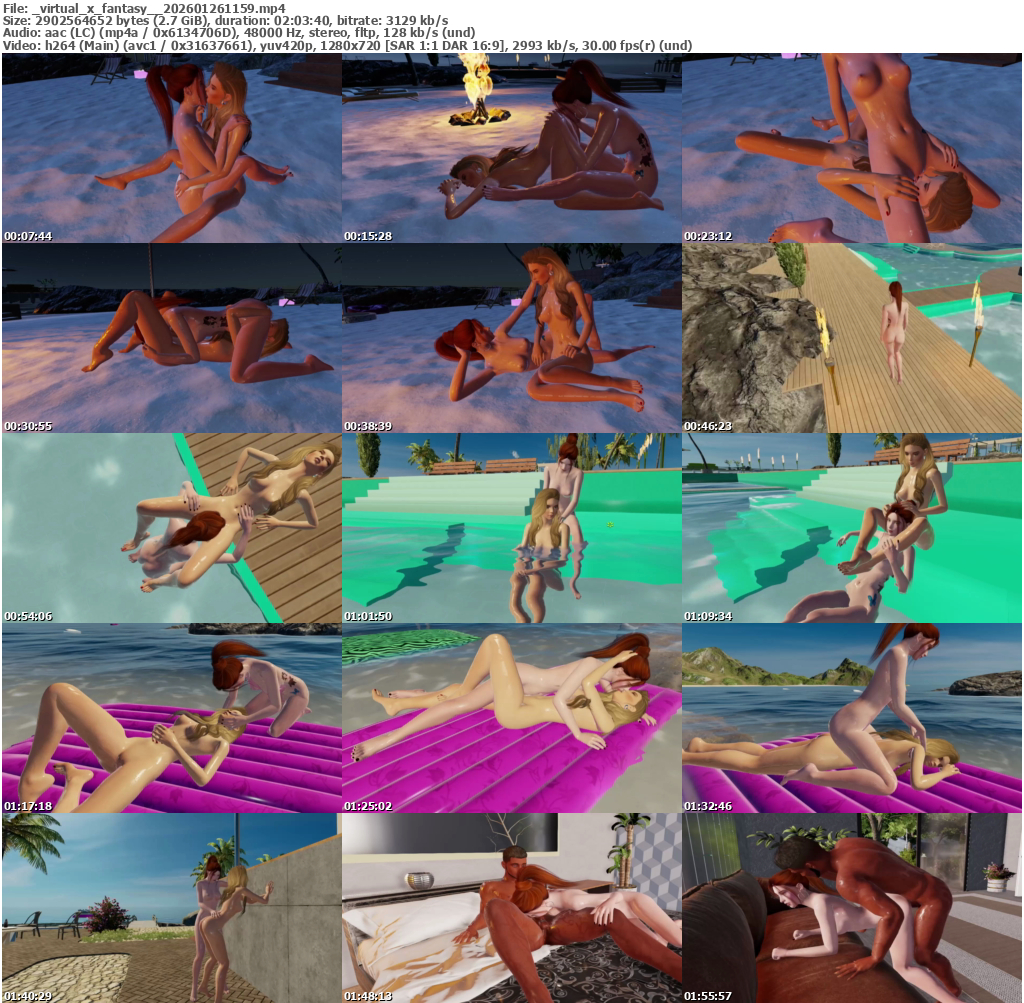
Task: Select the pool thumbnail stamped 01:01:50
Action: pos(511,528)
